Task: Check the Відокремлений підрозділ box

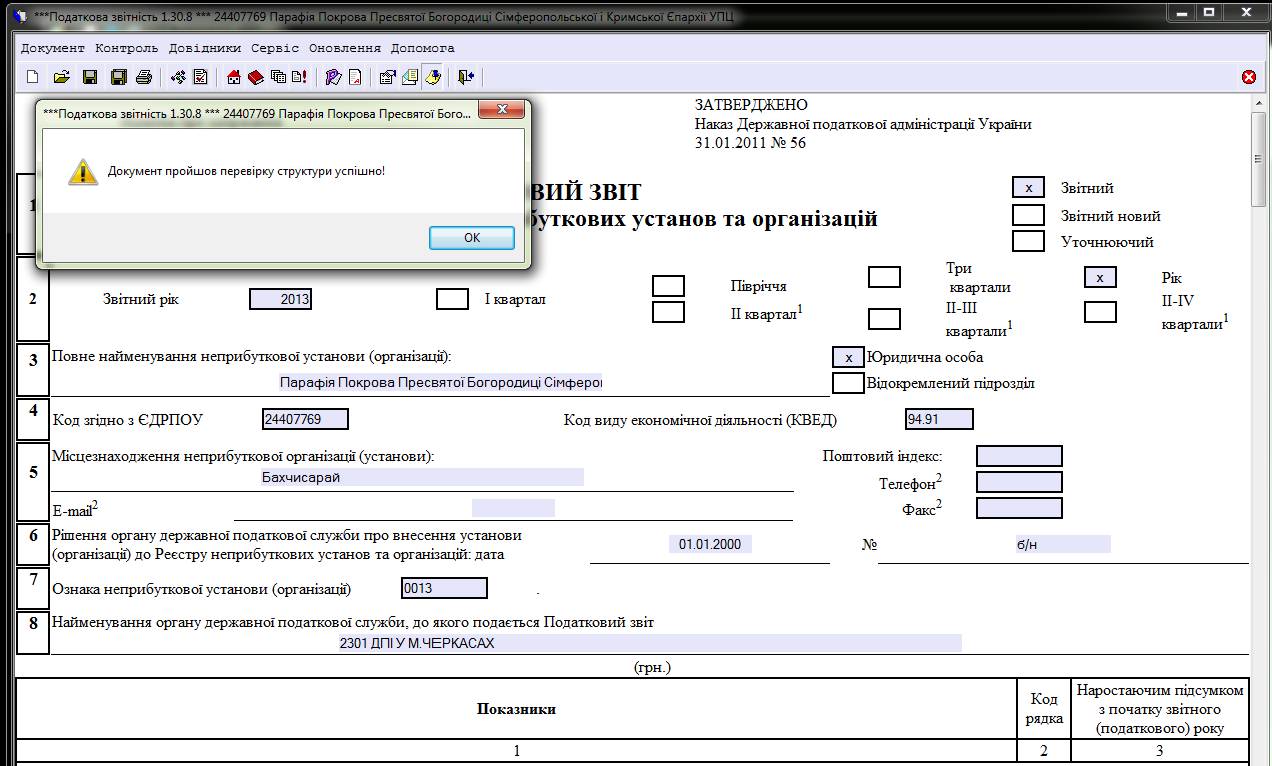Action: (x=848, y=383)
